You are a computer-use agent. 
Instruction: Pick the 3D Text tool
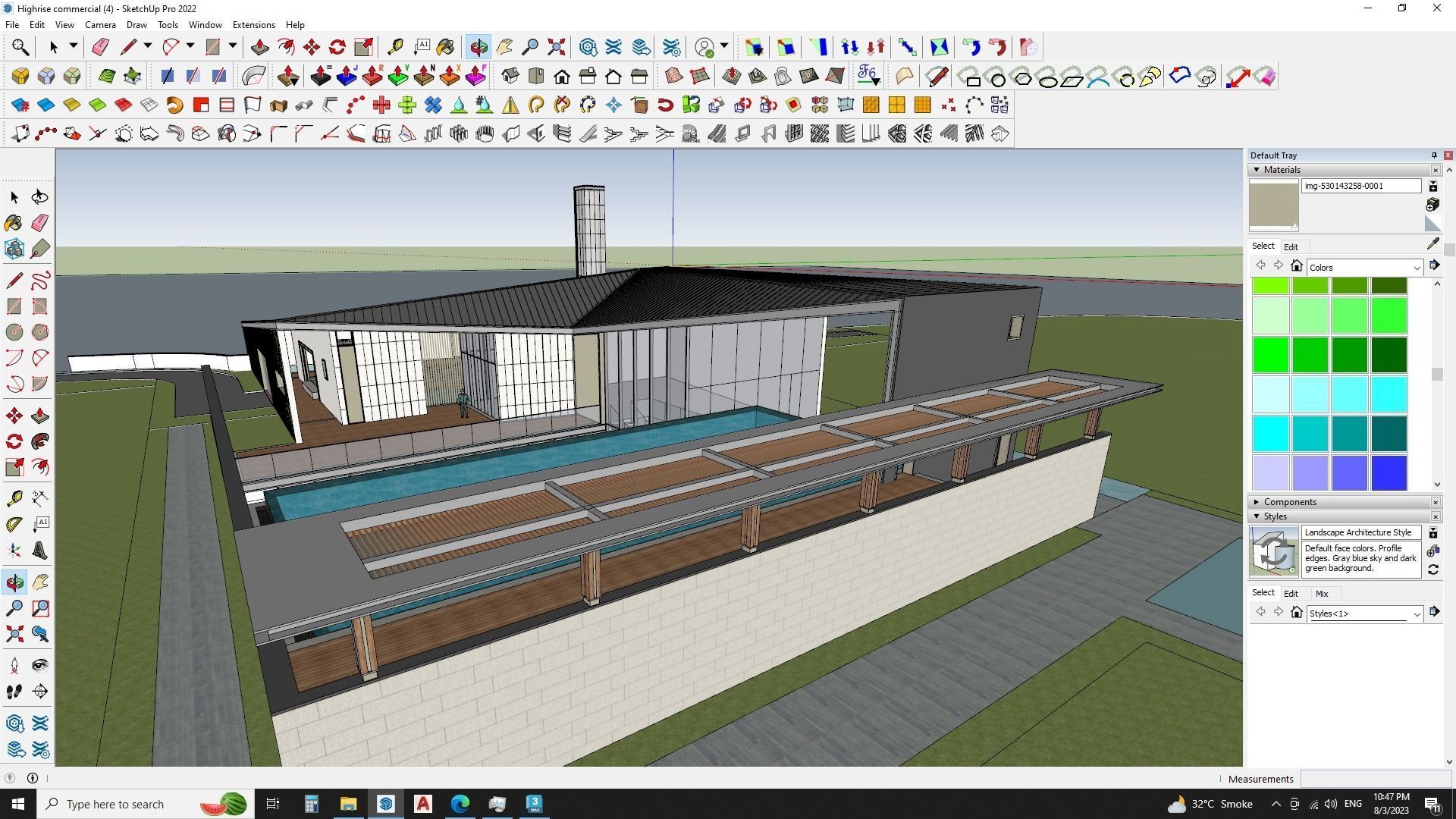click(40, 551)
